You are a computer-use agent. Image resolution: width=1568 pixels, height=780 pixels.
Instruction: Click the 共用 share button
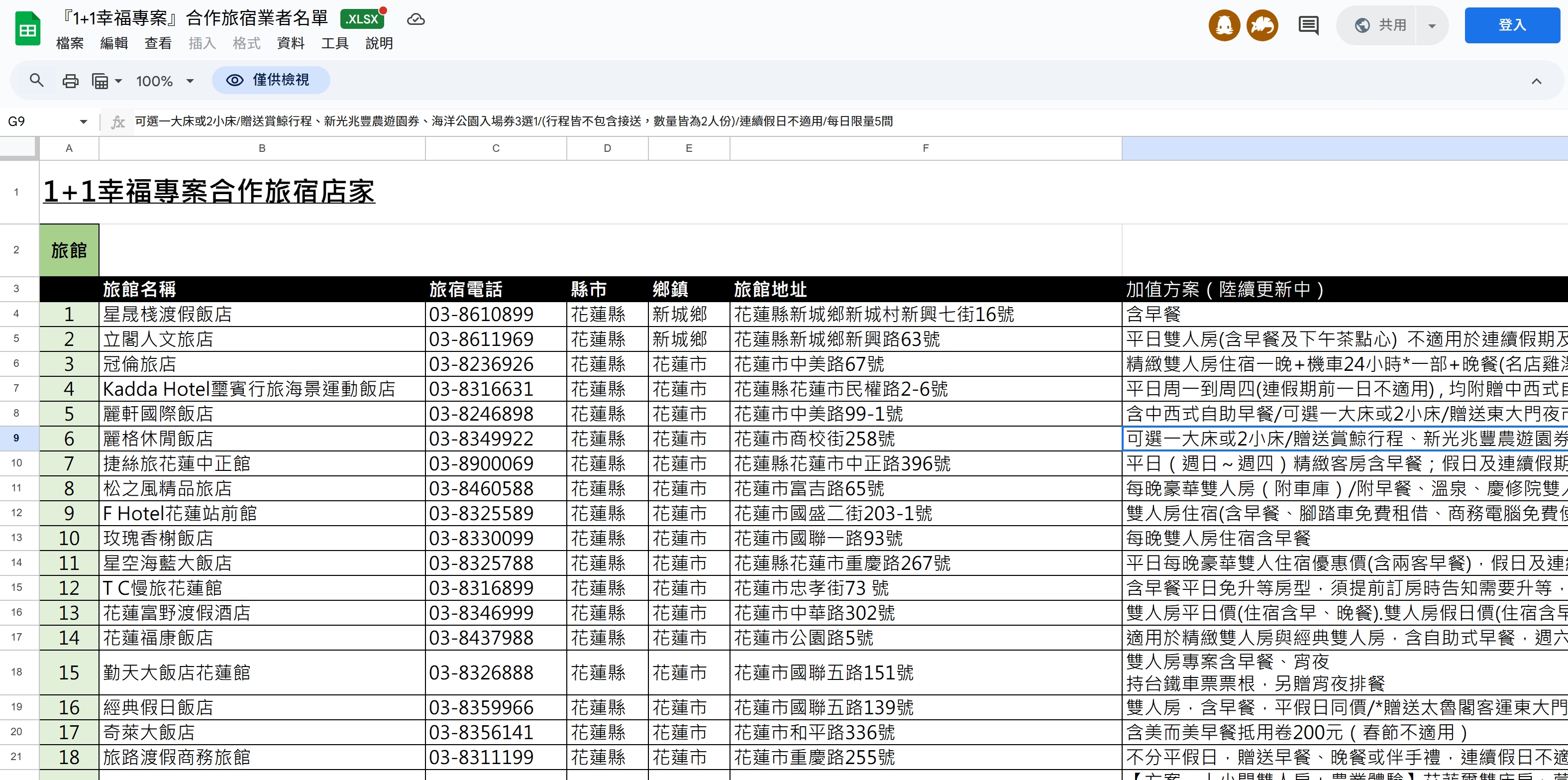[x=1380, y=25]
